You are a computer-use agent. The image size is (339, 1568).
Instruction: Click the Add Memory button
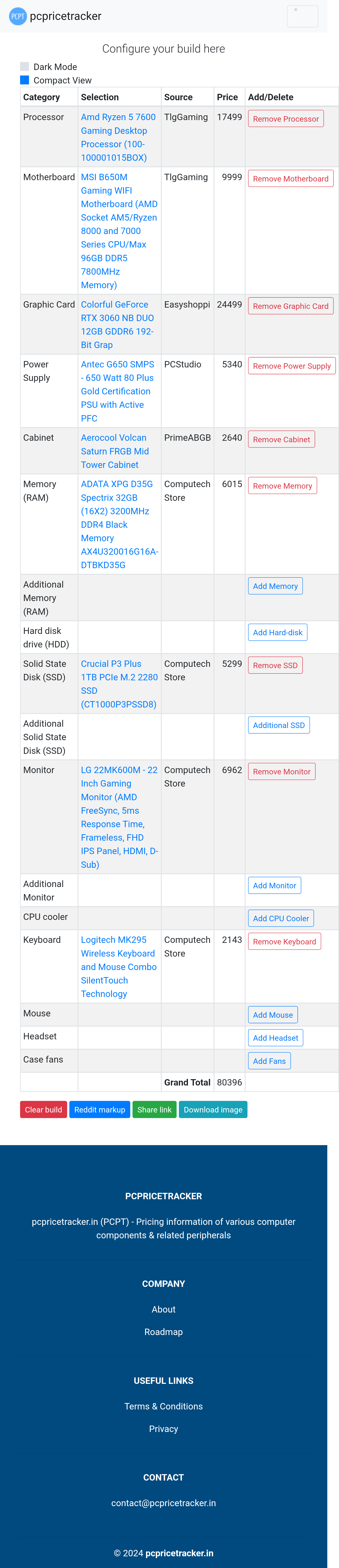[275, 586]
